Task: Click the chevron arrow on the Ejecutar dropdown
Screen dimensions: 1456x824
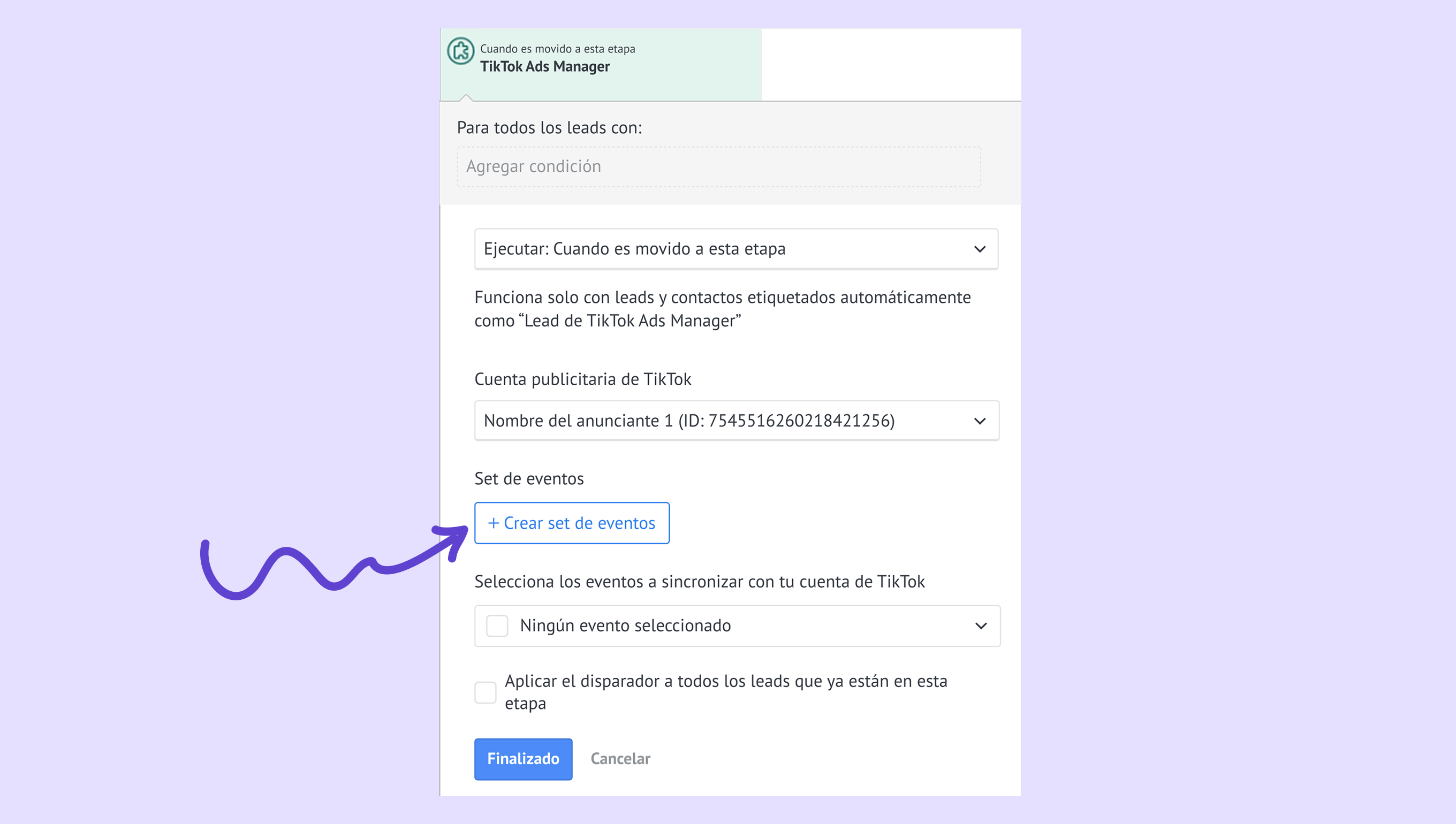Action: 980,249
